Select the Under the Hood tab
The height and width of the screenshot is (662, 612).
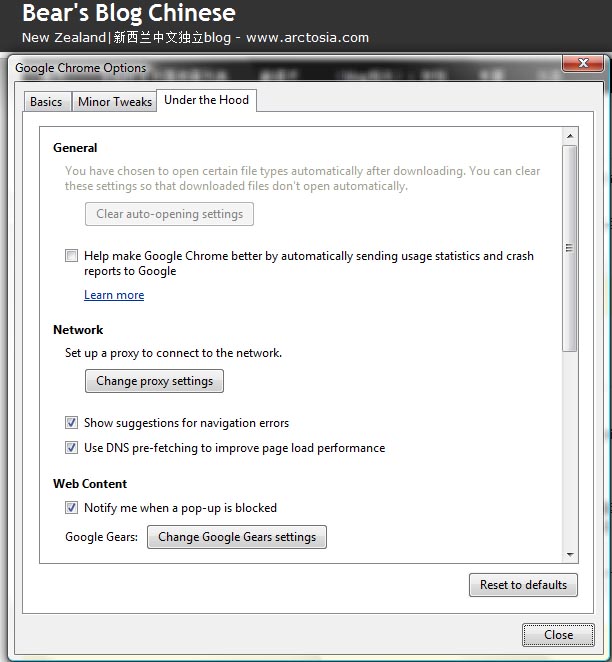pyautogui.click(x=206, y=100)
